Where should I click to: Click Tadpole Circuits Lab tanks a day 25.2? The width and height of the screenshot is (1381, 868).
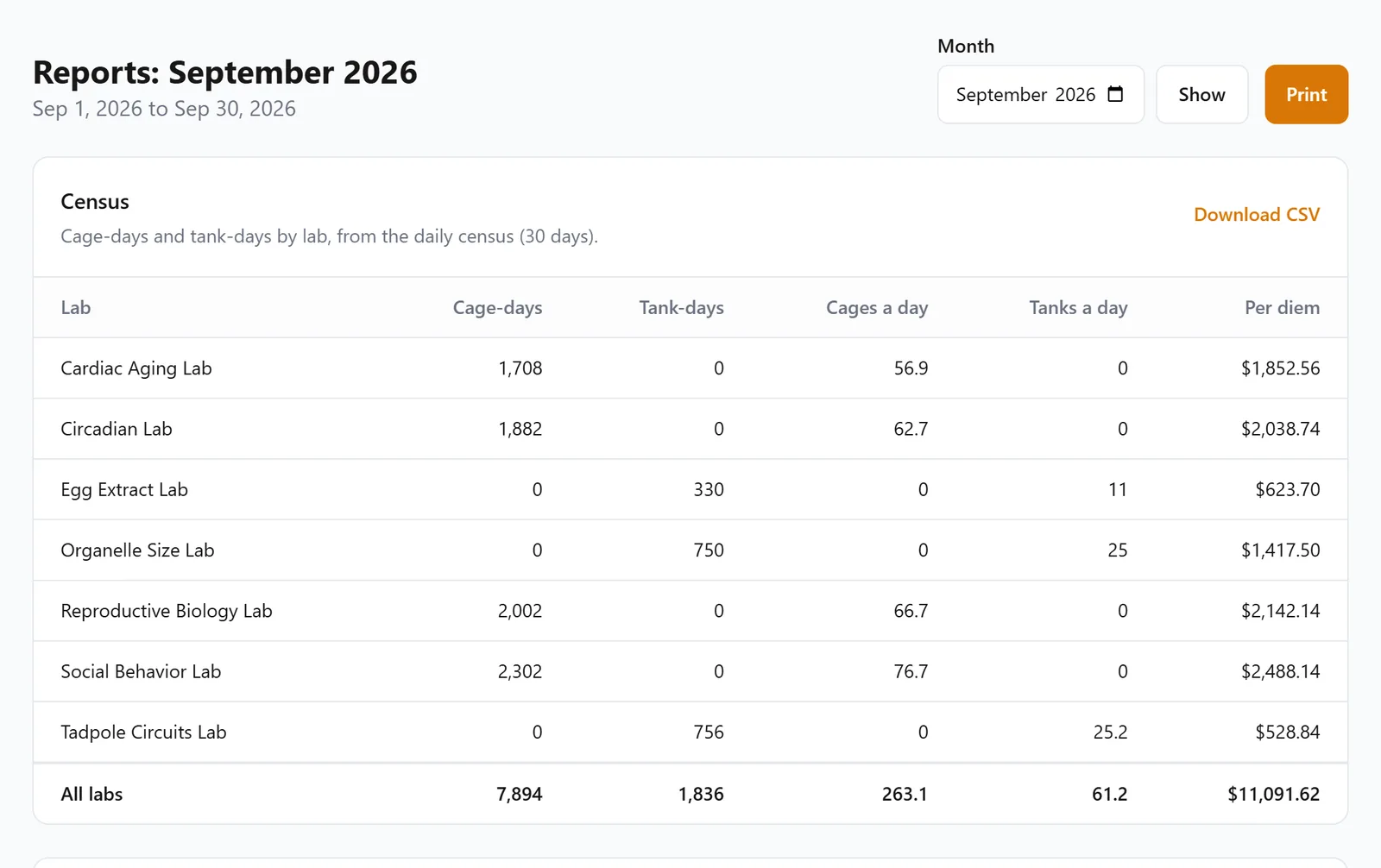pos(1110,732)
